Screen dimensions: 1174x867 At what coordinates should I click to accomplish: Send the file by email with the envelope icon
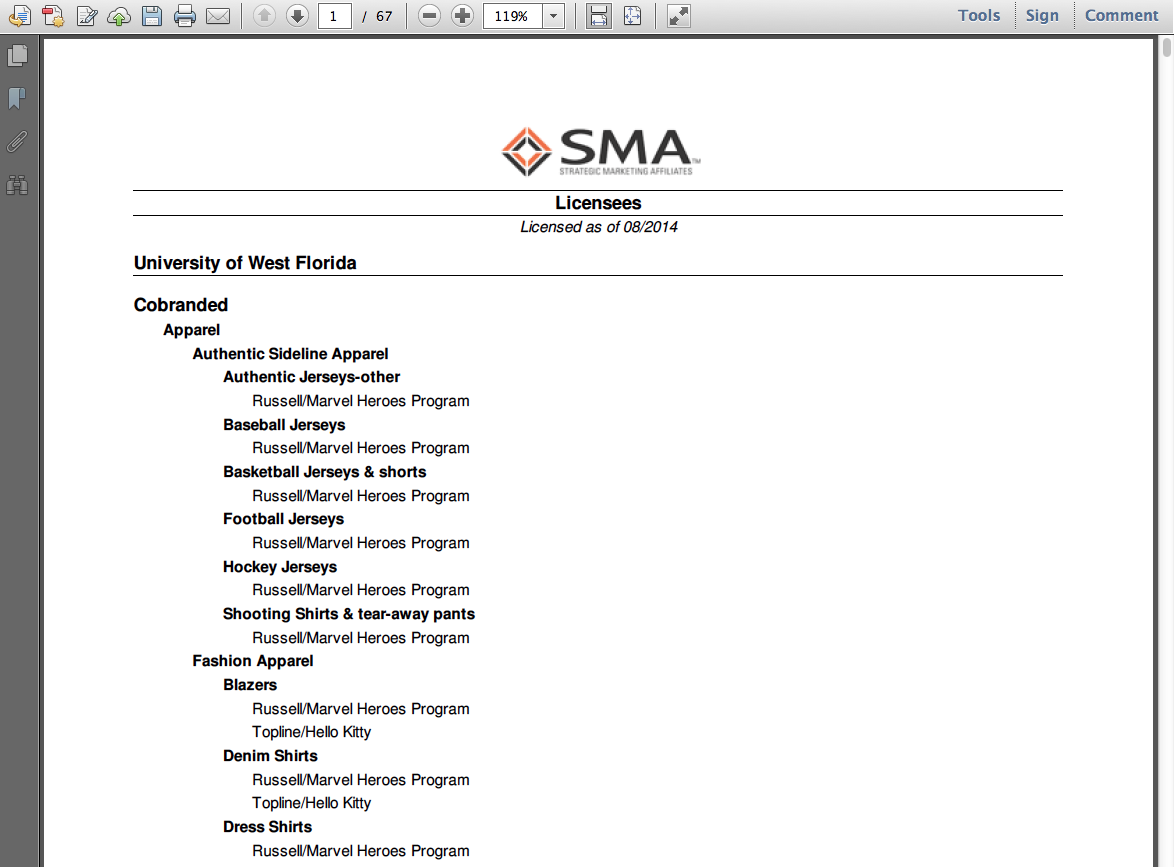click(218, 16)
